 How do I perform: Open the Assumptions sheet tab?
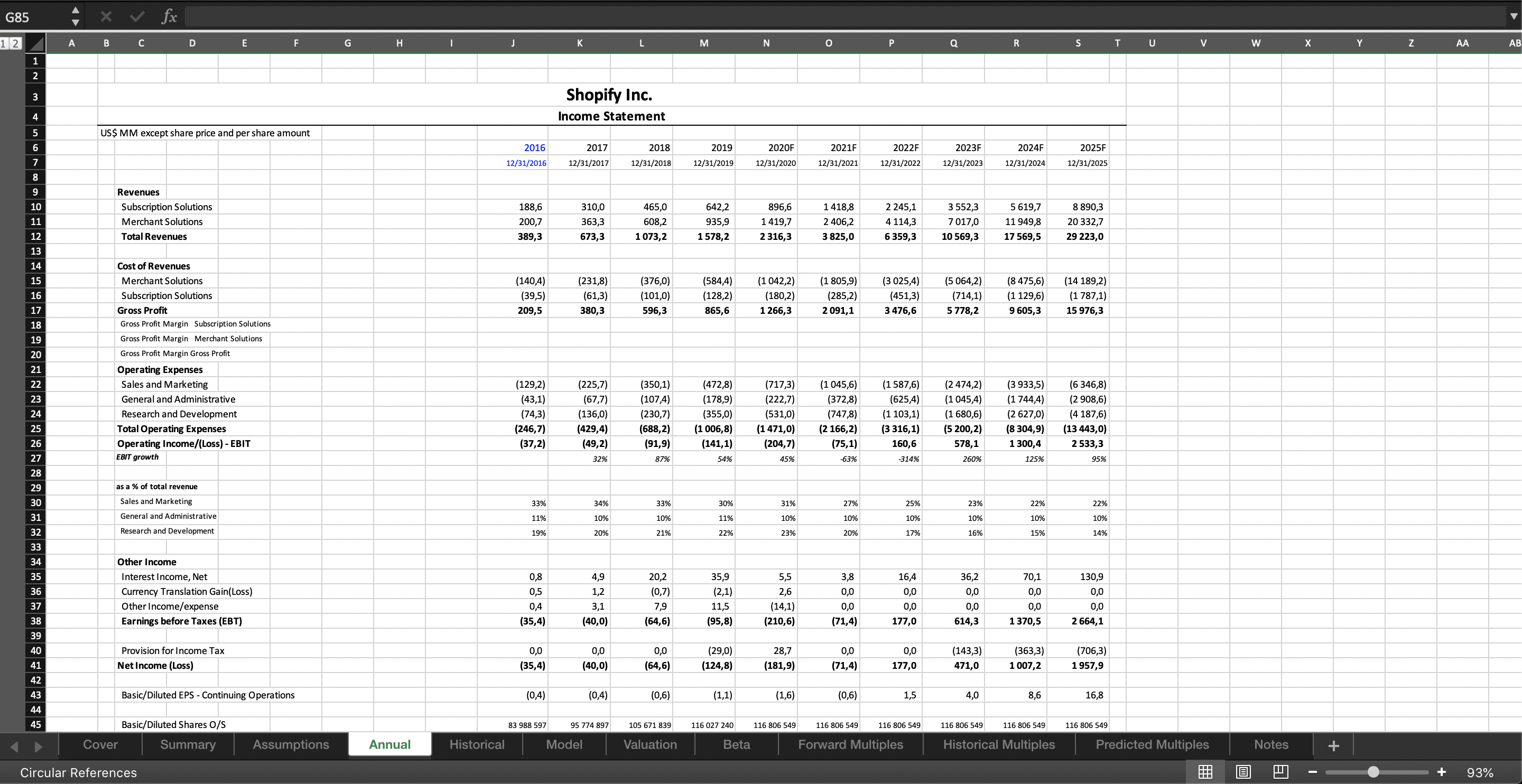(x=291, y=744)
